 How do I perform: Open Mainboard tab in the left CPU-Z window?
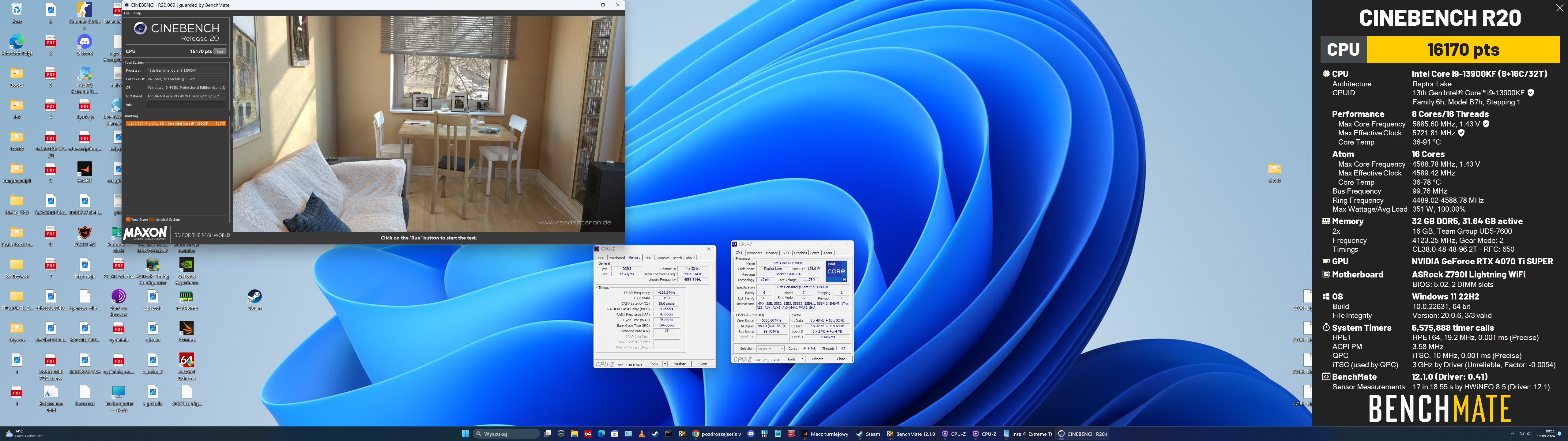617,258
